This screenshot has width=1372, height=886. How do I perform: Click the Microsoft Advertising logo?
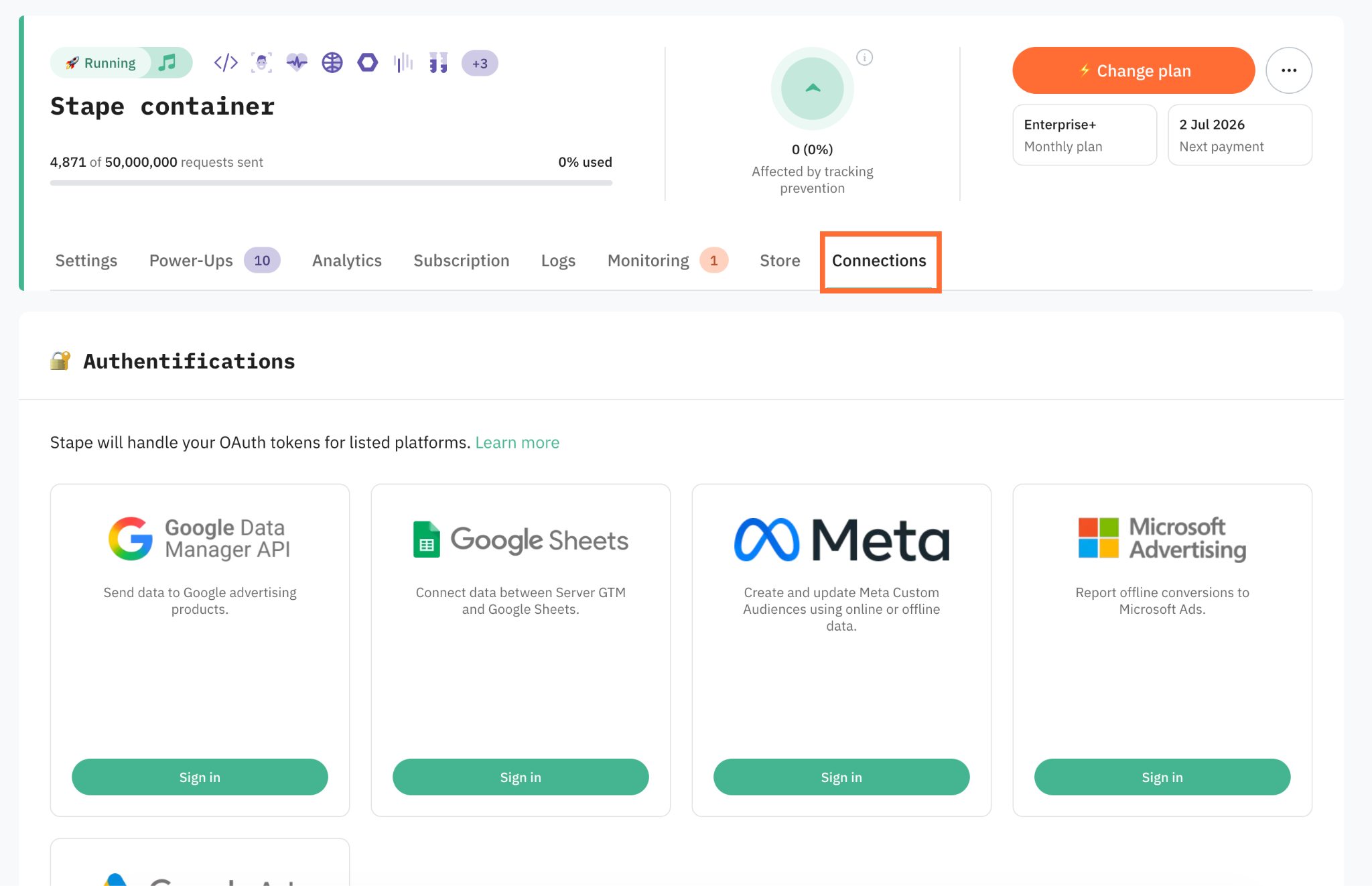pos(1162,539)
